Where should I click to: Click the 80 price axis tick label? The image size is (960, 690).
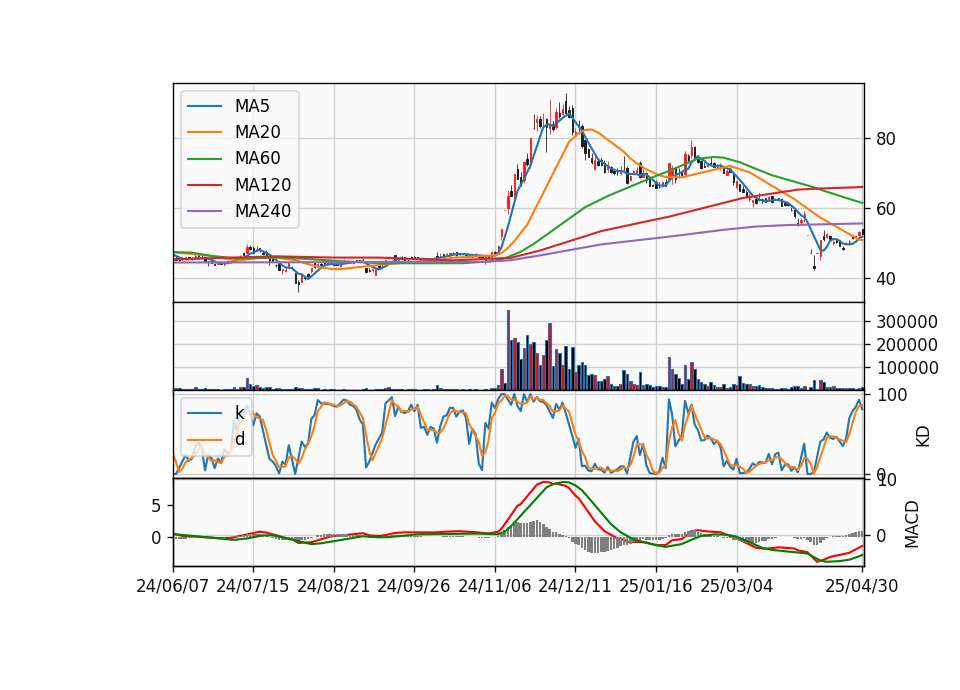tap(885, 139)
